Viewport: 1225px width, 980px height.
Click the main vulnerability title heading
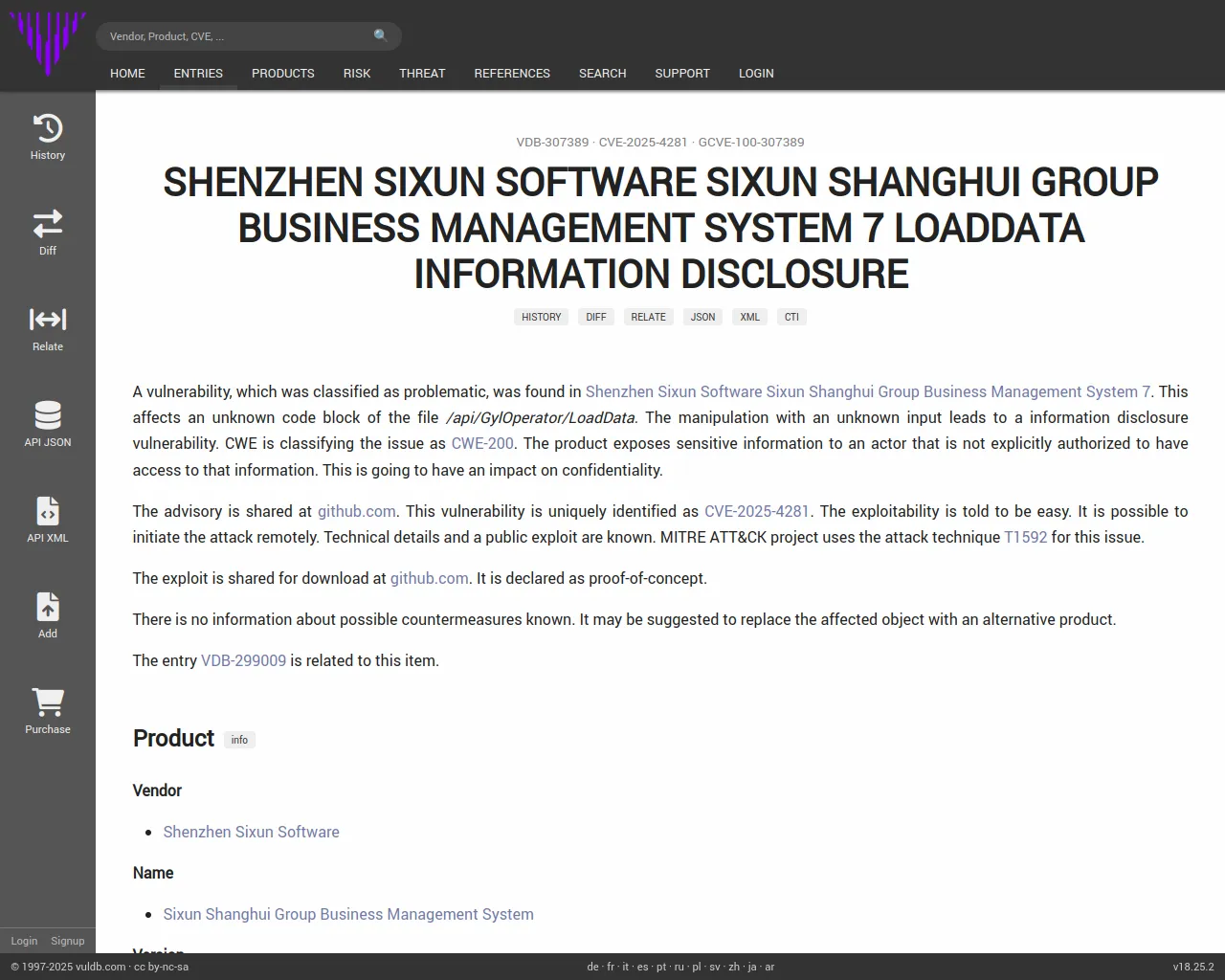point(660,228)
